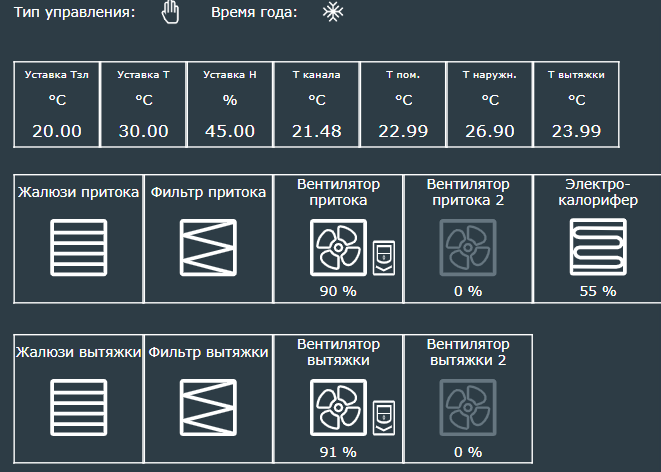Image resolution: width=661 pixels, height=472 pixels.
Task: Click the Уставка Н header label
Action: click(230, 75)
